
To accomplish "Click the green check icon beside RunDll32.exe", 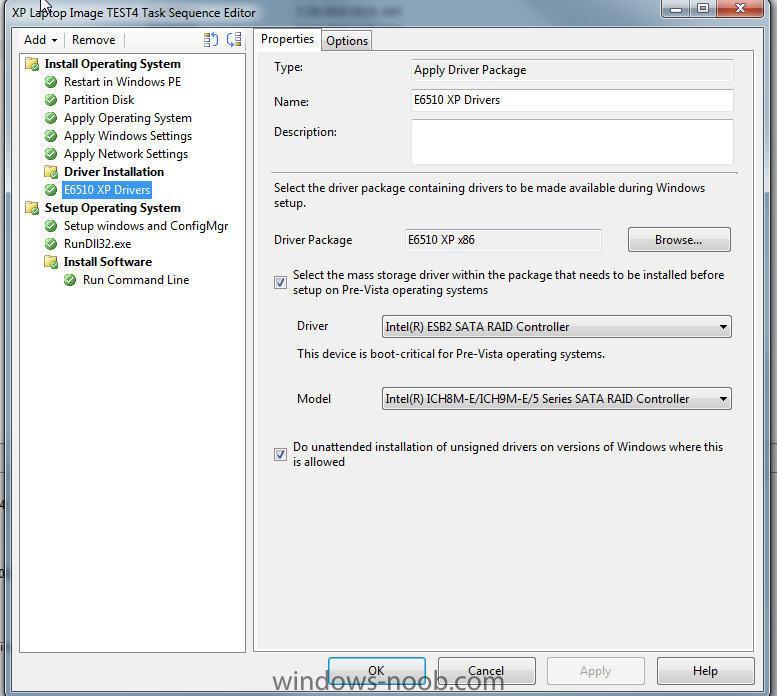I will click(51, 244).
